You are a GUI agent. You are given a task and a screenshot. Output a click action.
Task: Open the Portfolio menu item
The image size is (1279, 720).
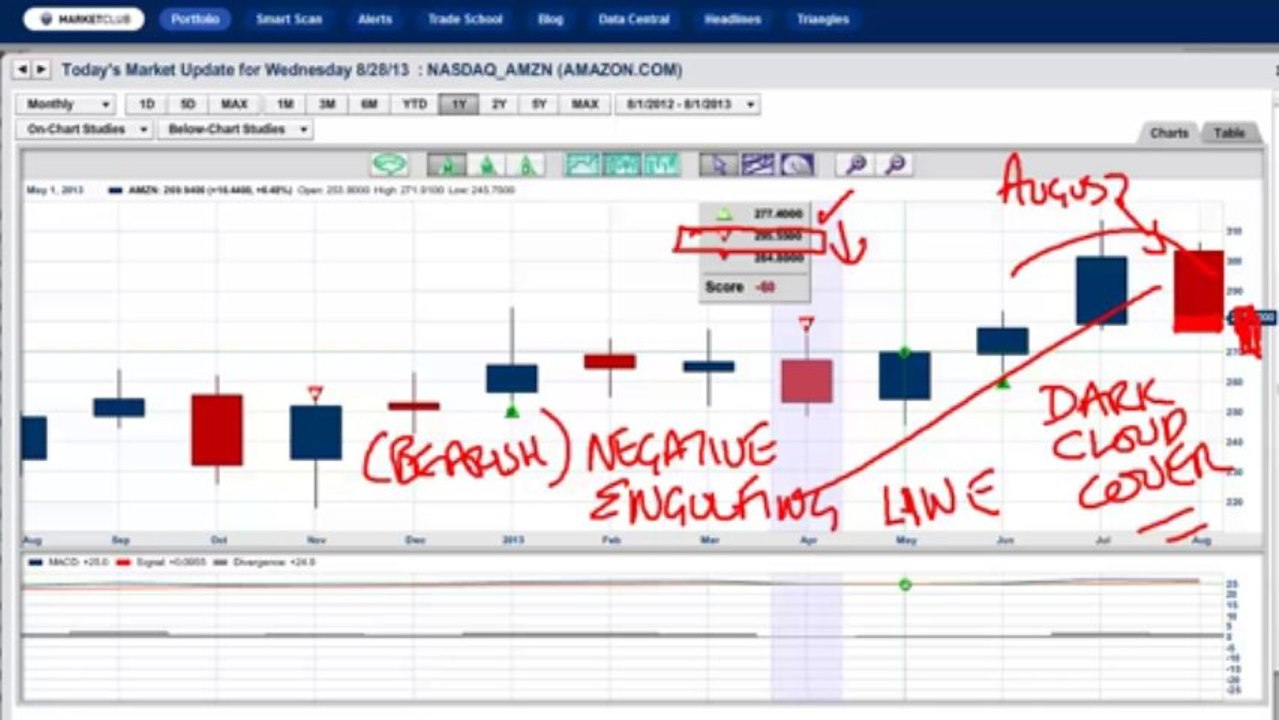194,19
